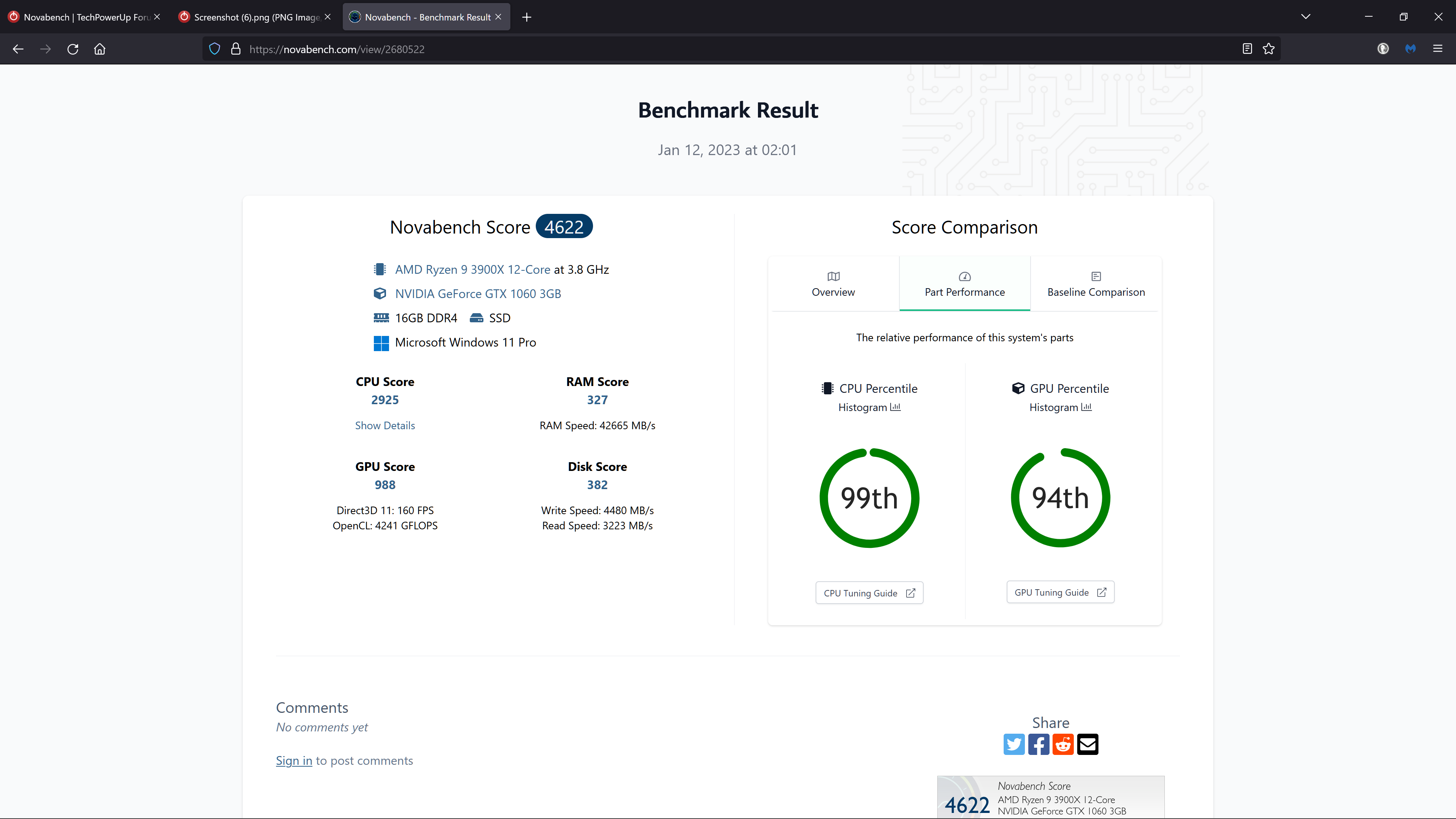Open the GPU Percentile Histogram
Screen dimensions: 1456x819
pos(1061,408)
